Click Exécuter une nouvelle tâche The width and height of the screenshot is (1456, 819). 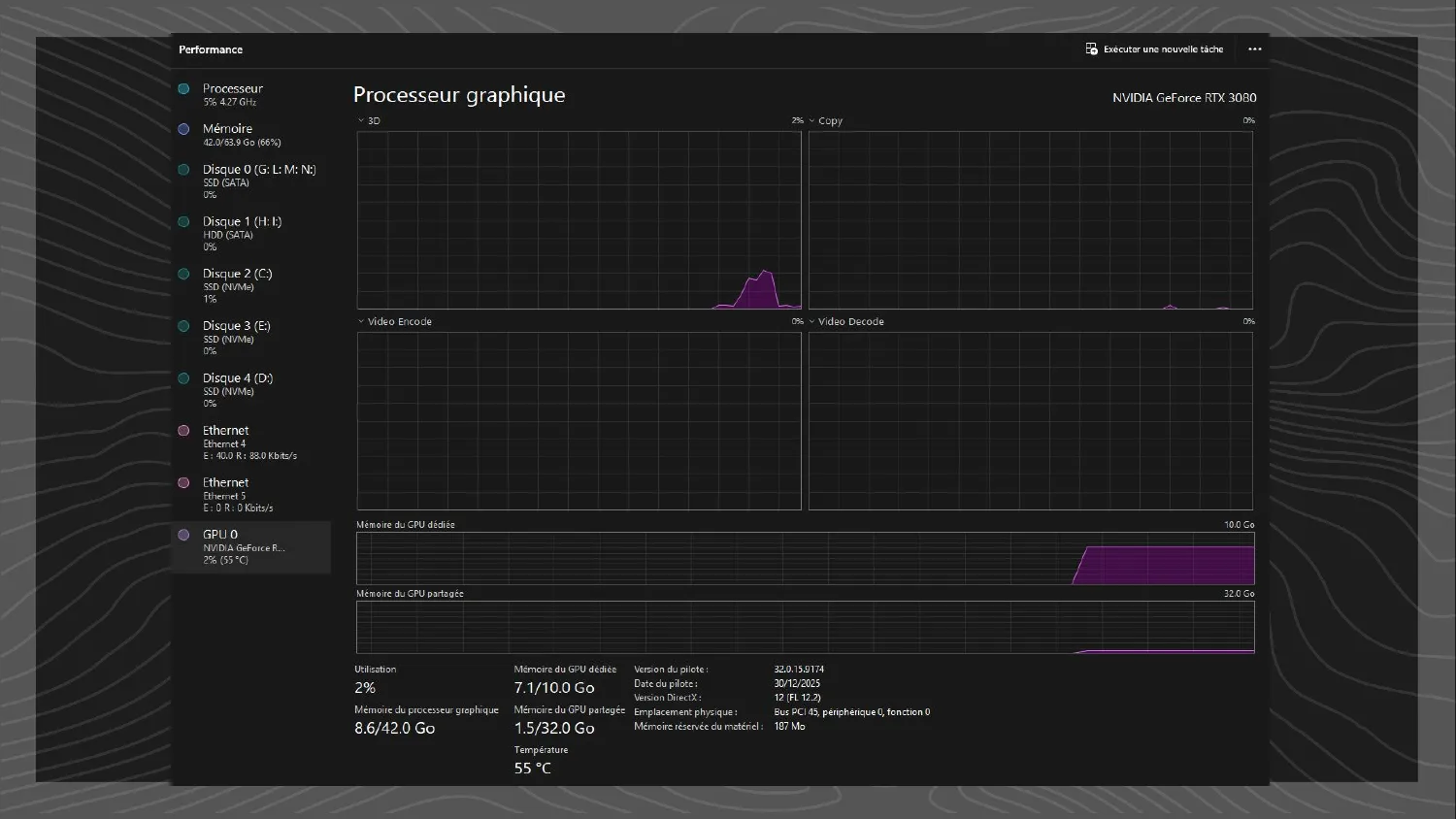(x=1154, y=49)
